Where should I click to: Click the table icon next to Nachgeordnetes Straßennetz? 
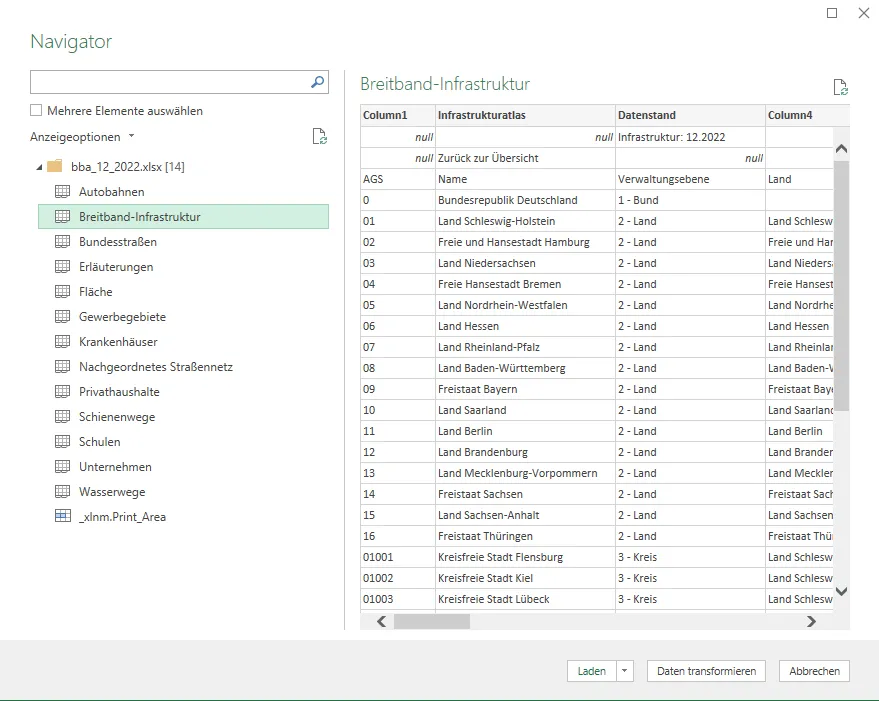[62, 367]
